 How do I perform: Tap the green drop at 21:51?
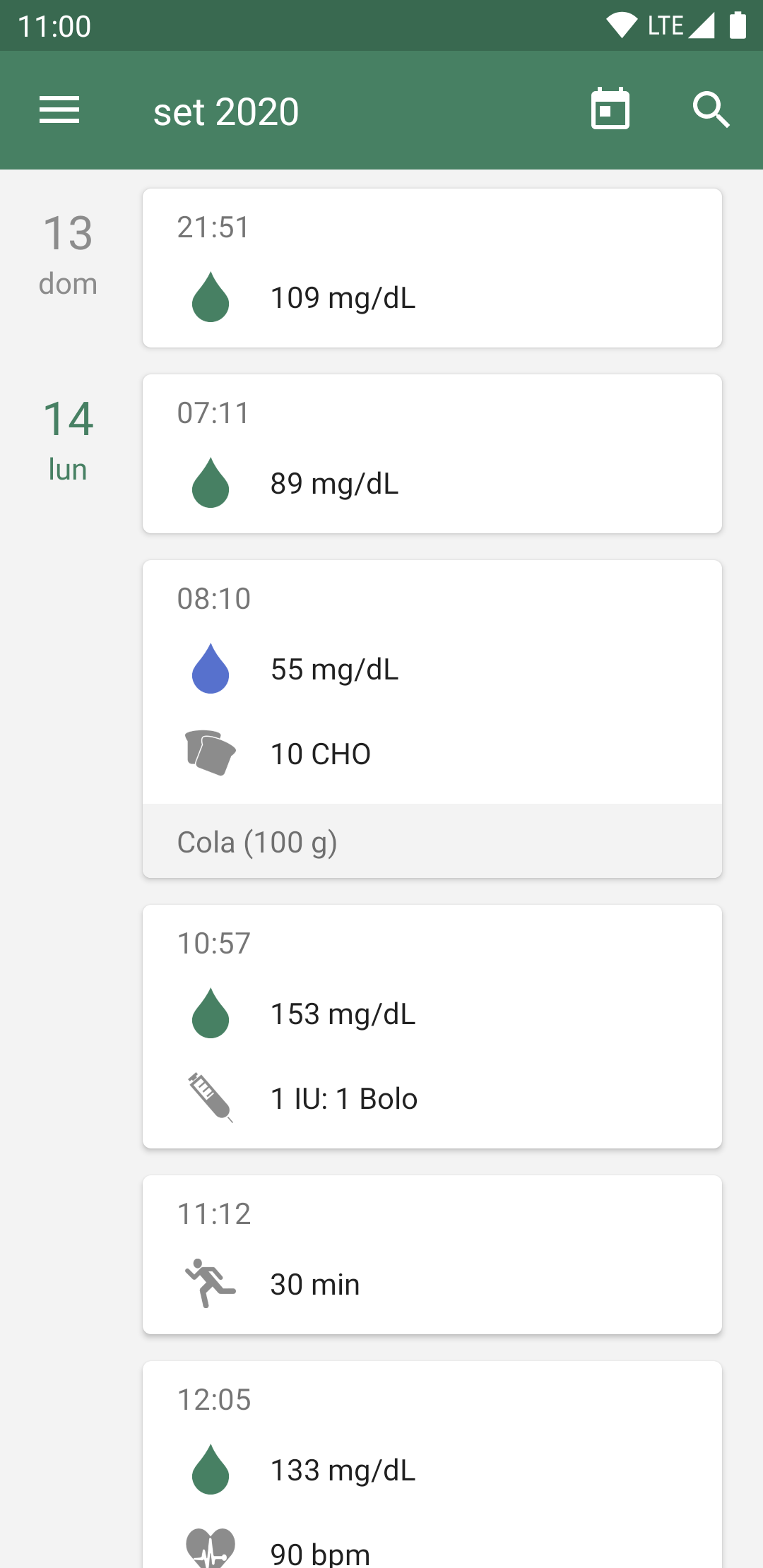(211, 297)
